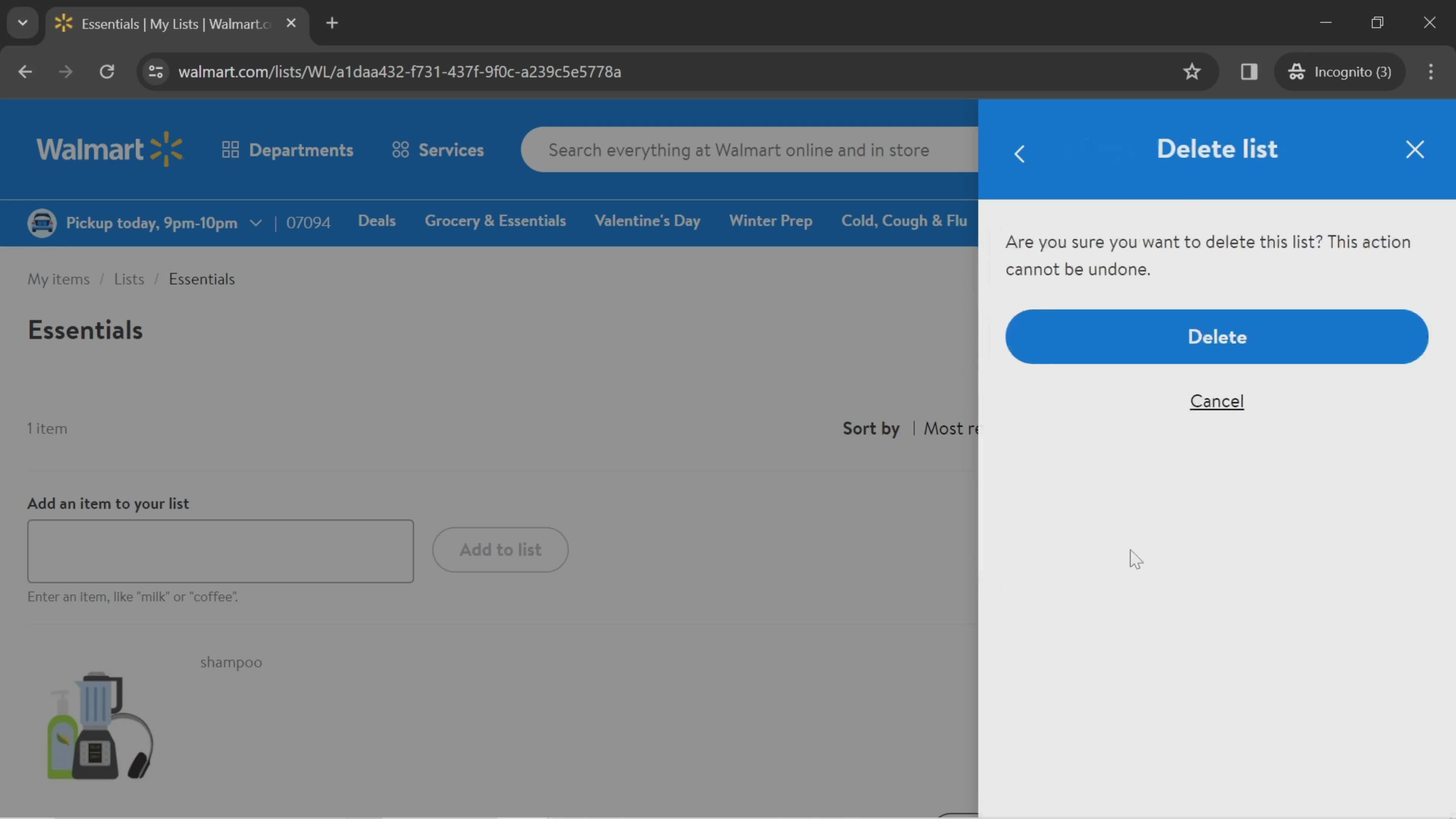The width and height of the screenshot is (1456, 819).
Task: Click the shampoo item thumbnail
Action: (x=100, y=725)
